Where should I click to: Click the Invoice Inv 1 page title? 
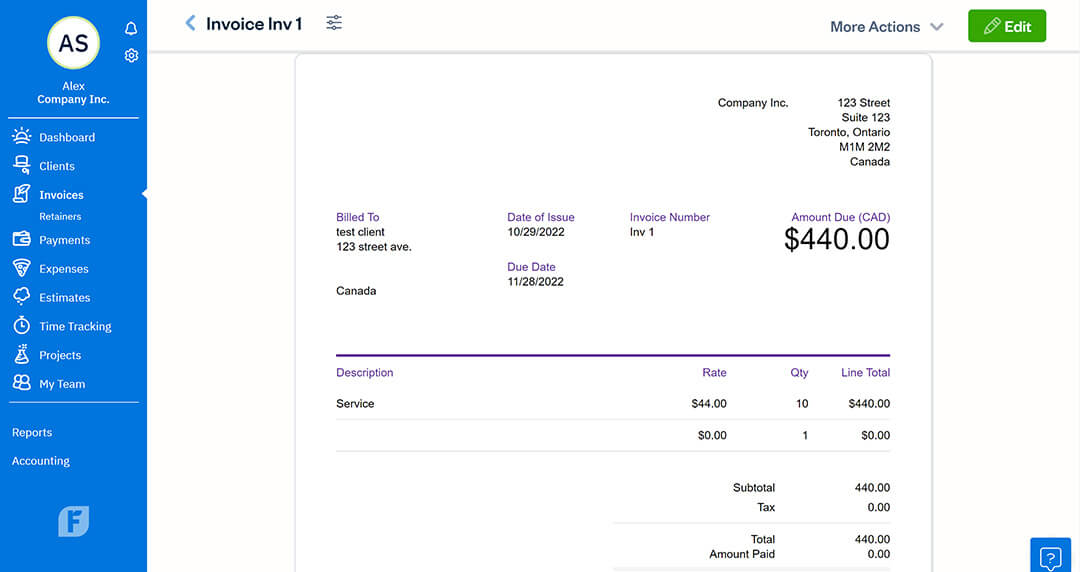(x=254, y=24)
